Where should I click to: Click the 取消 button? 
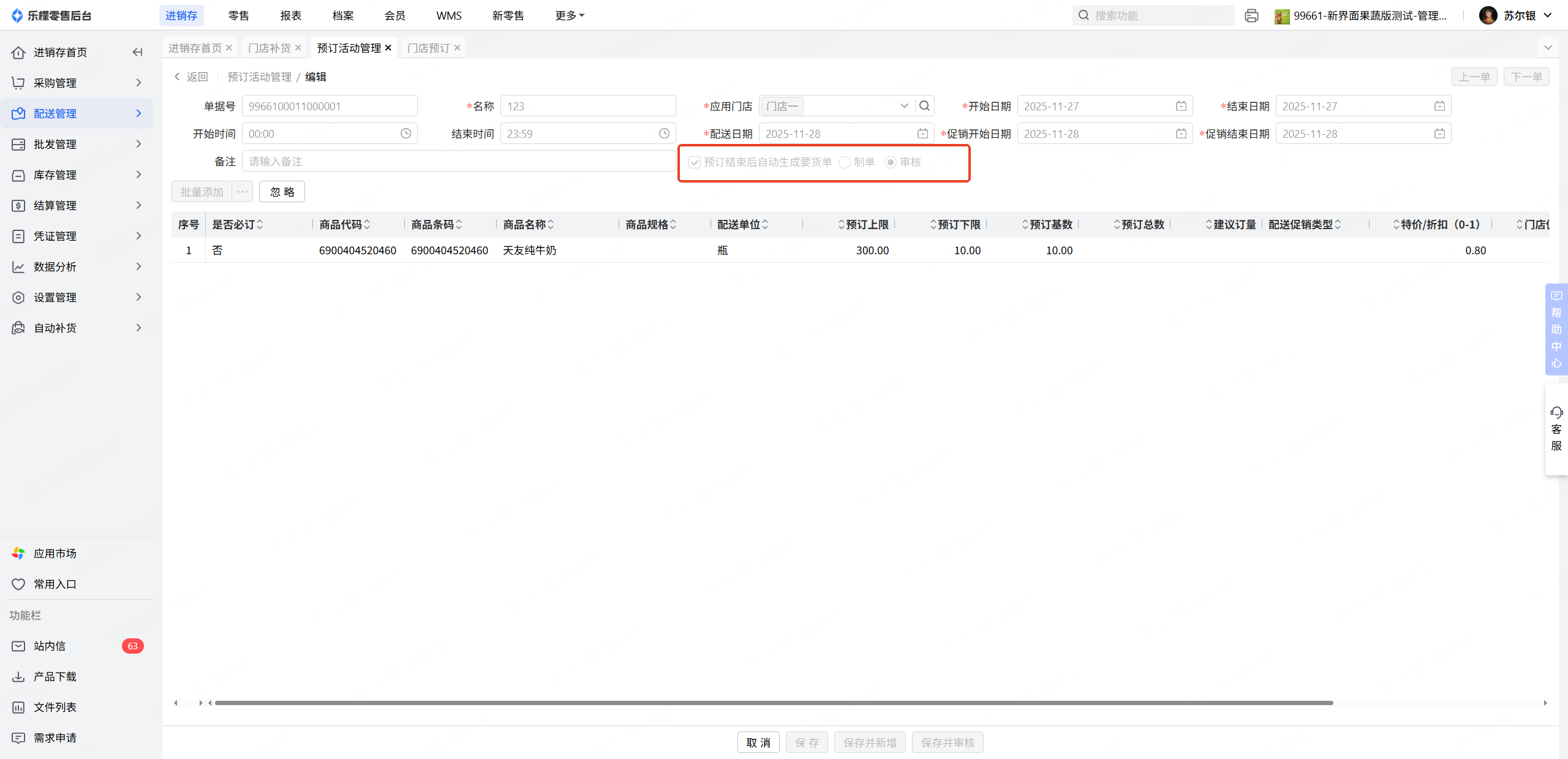(x=758, y=742)
